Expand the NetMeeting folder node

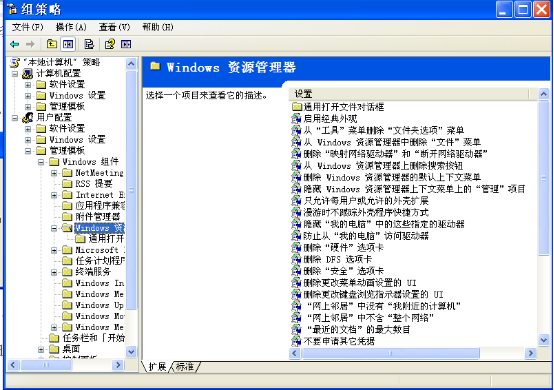coord(54,173)
